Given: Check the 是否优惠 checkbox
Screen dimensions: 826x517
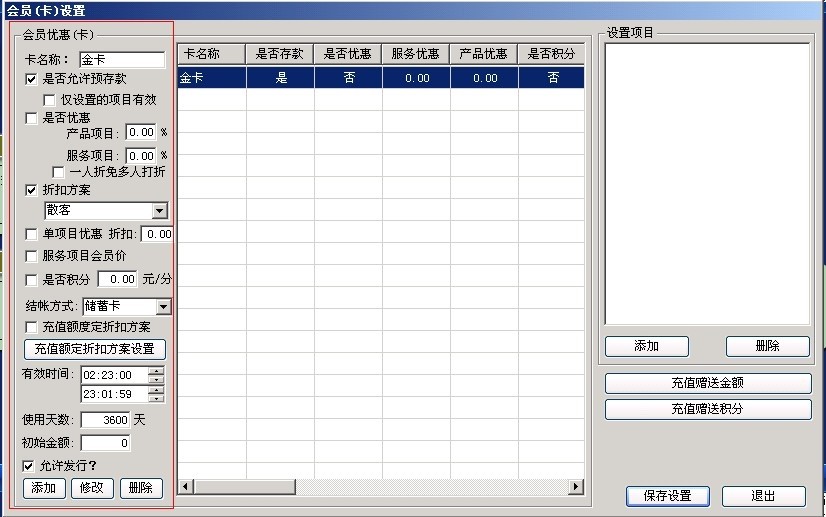Looking at the screenshot, I should click(x=31, y=118).
